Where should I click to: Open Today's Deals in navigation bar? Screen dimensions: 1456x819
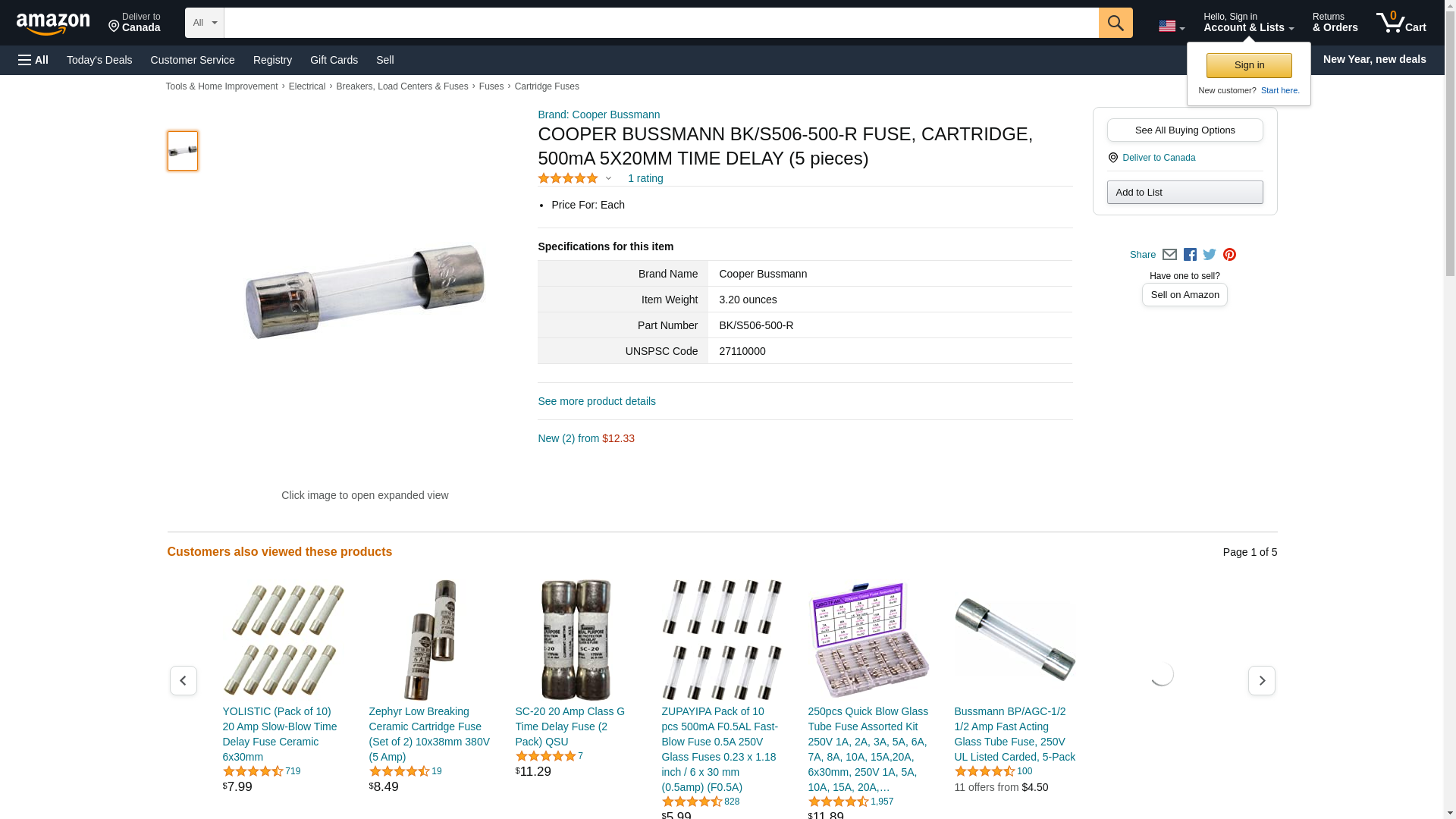(x=99, y=60)
